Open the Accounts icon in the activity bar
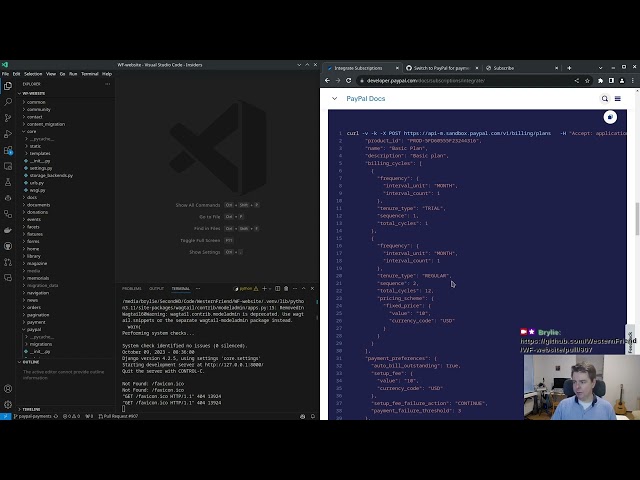The width and height of the screenshot is (640, 480). pos(8,389)
